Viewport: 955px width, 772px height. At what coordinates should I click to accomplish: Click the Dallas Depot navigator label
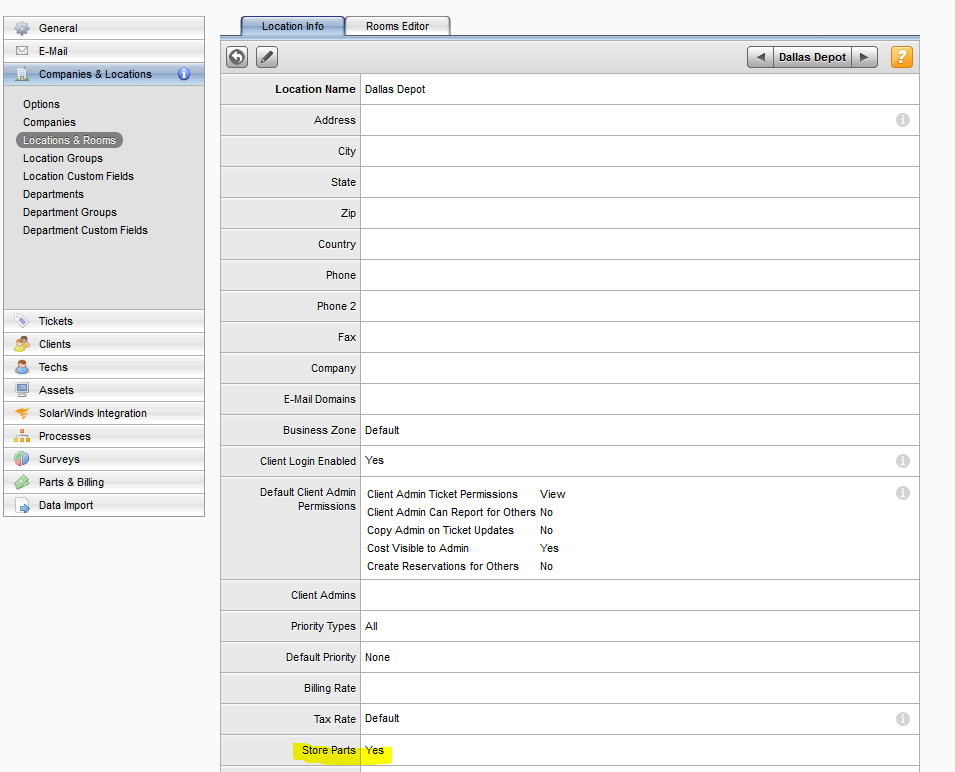point(812,57)
